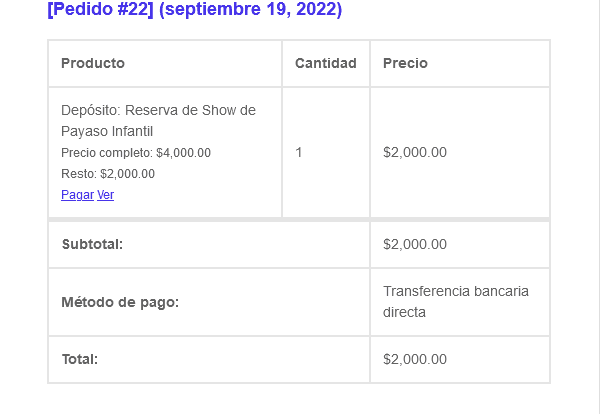Screen dimensions: 600x414
Task: Click the Subtotal label cell
Action: click(92, 244)
